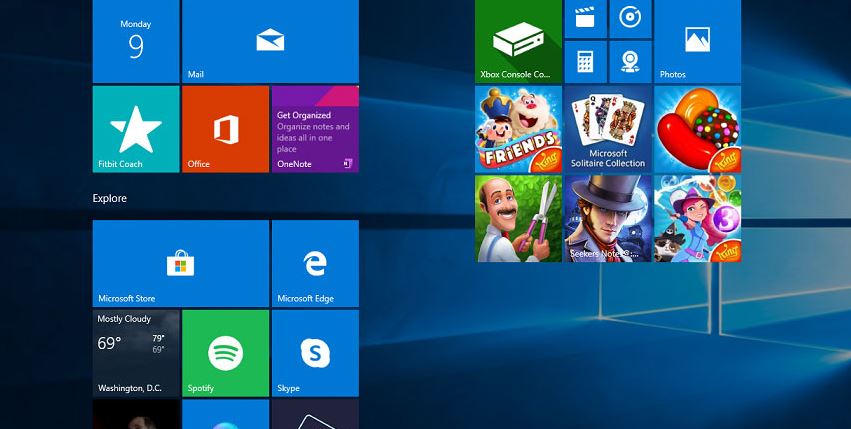This screenshot has height=429, width=851.
Task: Select the Explore group heading
Action: click(110, 198)
